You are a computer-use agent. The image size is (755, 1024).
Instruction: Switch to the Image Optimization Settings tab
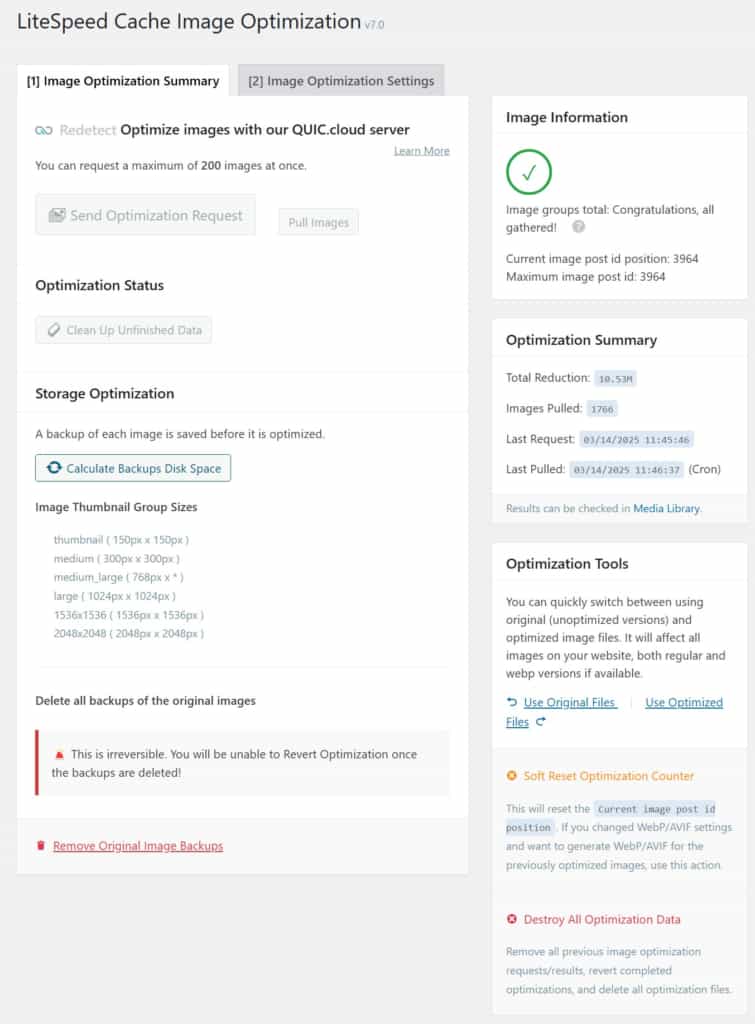tap(339, 80)
